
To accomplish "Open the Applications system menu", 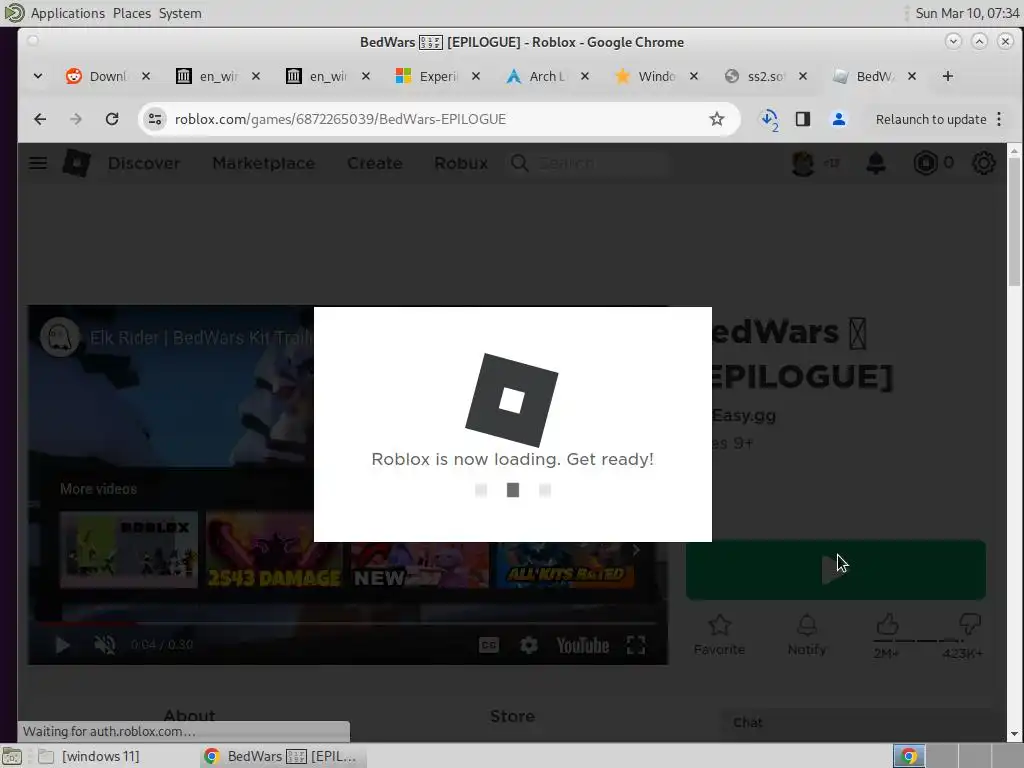I will (x=67, y=13).
